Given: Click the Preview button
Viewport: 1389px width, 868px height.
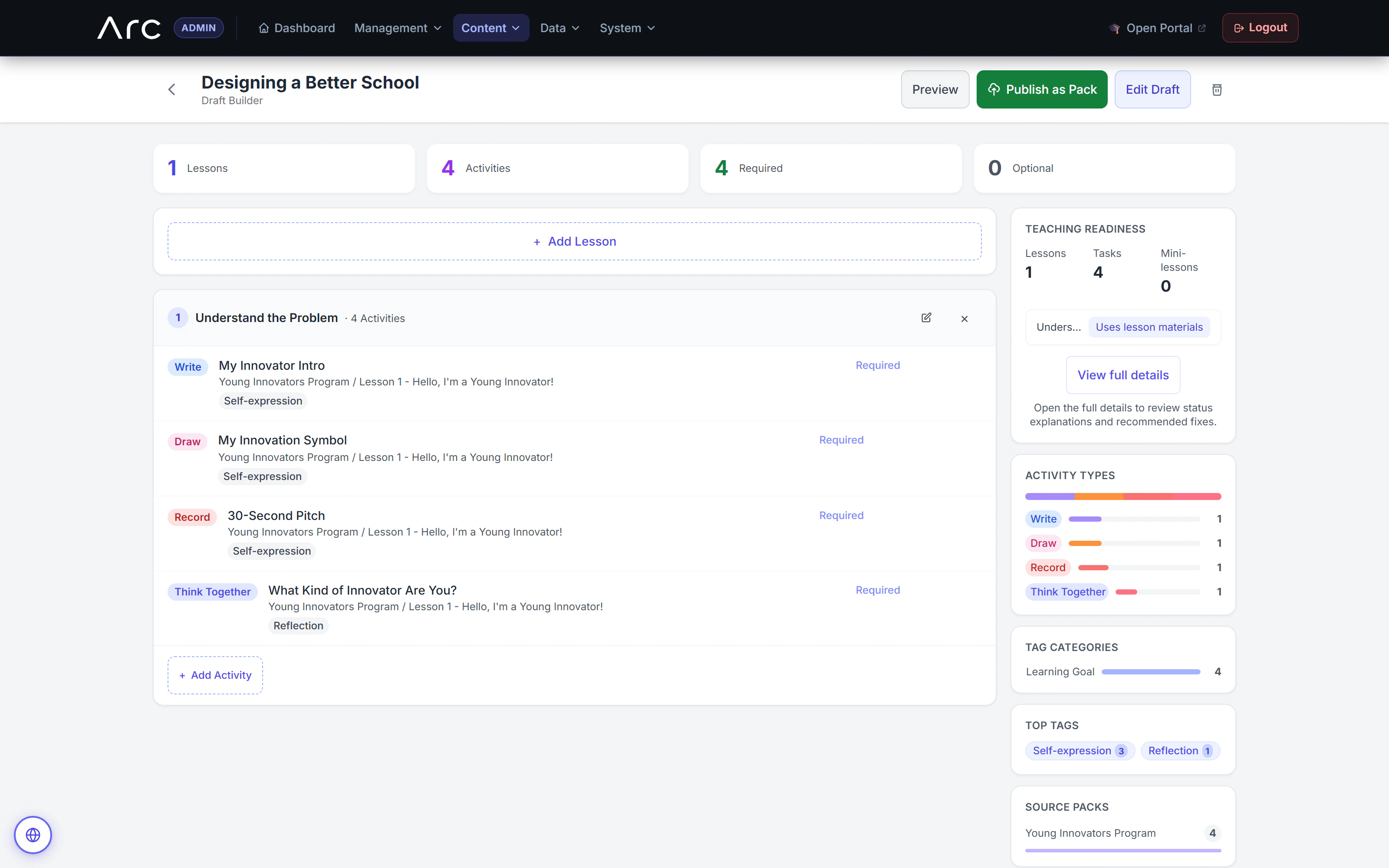Looking at the screenshot, I should pos(935,89).
